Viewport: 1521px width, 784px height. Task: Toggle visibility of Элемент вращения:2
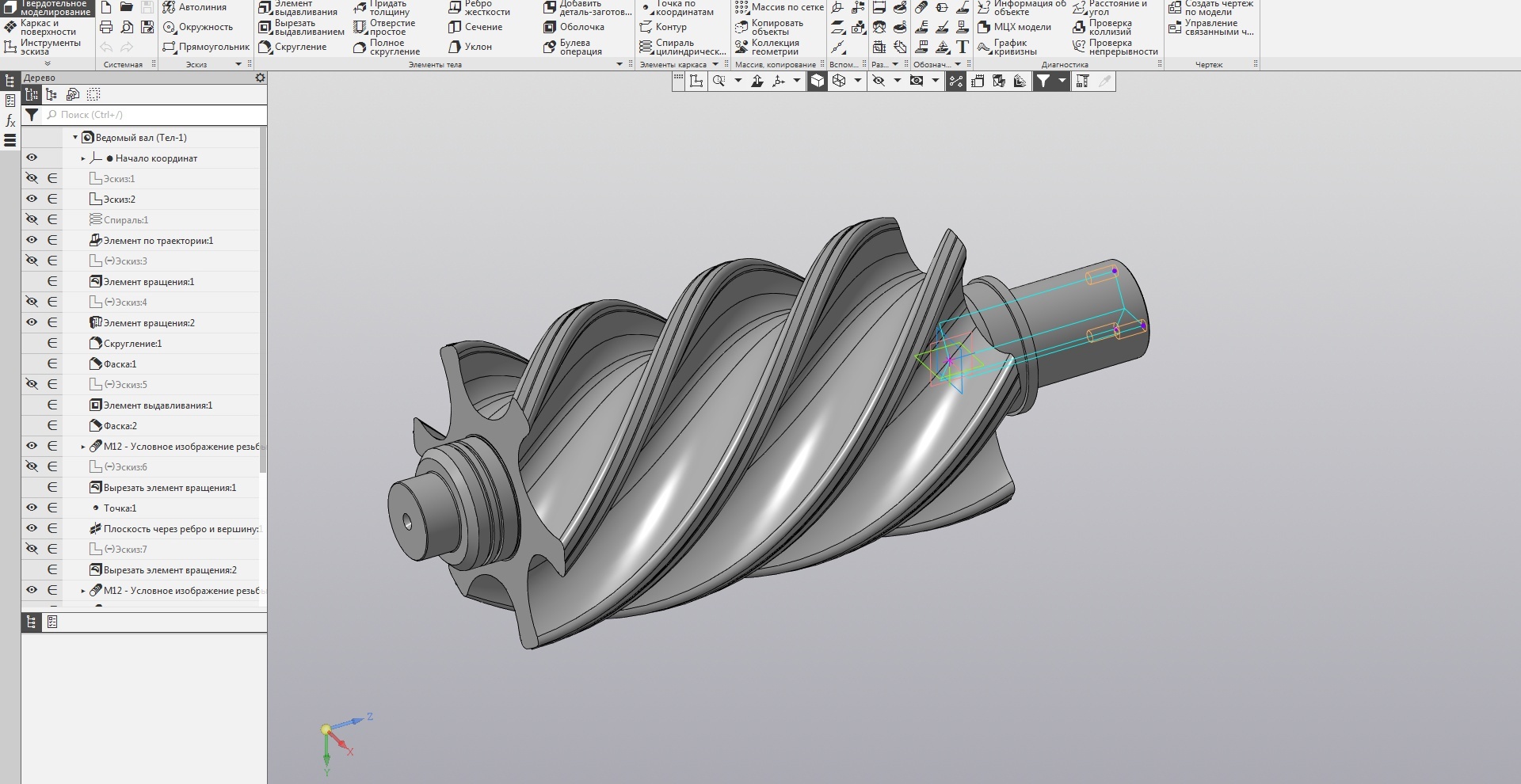(x=32, y=322)
